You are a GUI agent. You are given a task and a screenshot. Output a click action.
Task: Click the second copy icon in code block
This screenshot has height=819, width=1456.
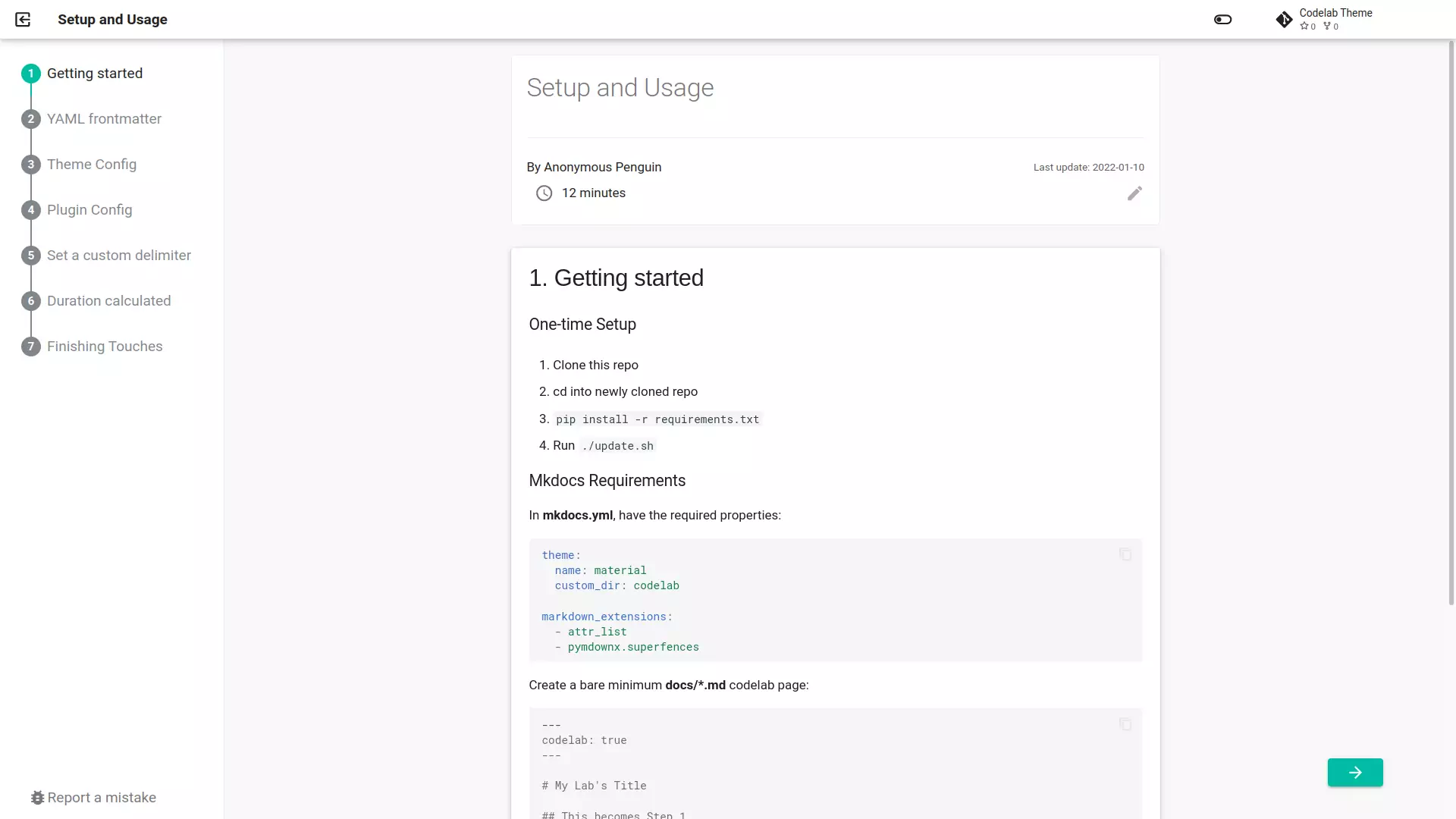point(1124,724)
